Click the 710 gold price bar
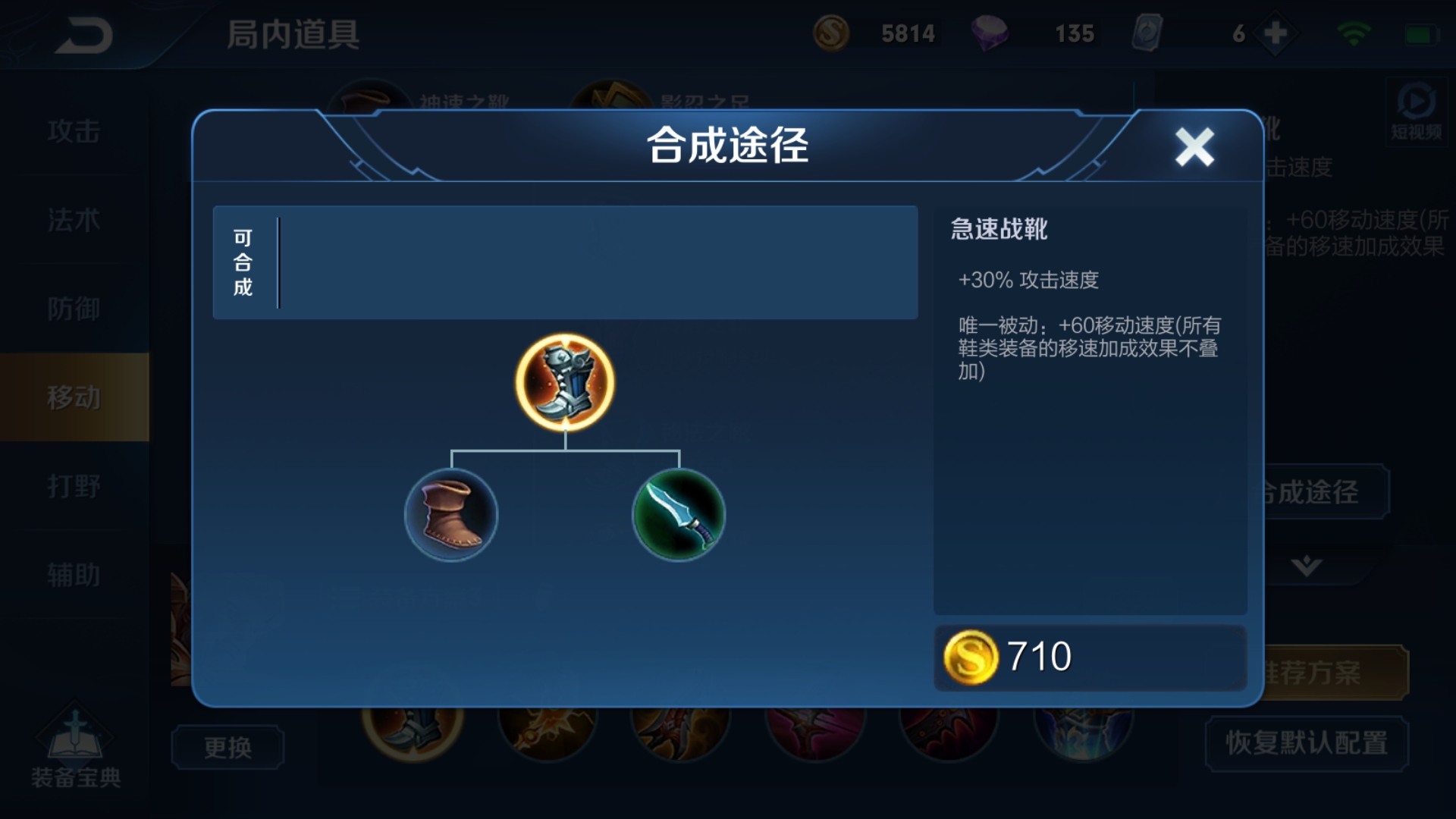The image size is (1456, 819). pyautogui.click(x=1090, y=657)
